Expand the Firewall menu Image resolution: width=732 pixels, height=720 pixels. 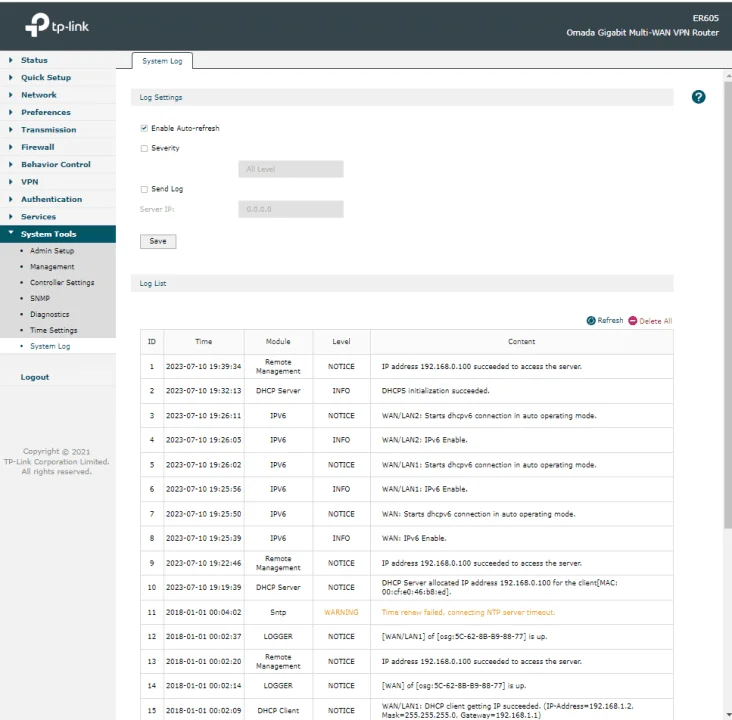[x=38, y=147]
